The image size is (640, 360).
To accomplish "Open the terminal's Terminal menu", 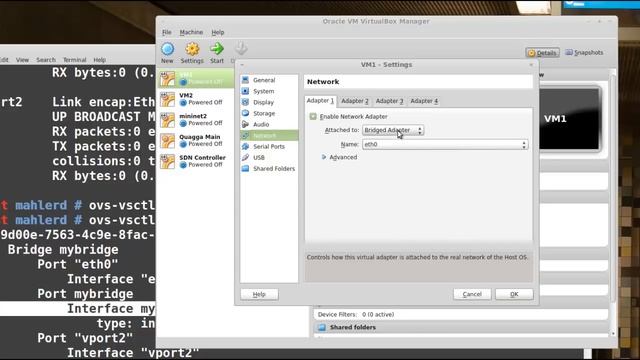I will coord(74,60).
